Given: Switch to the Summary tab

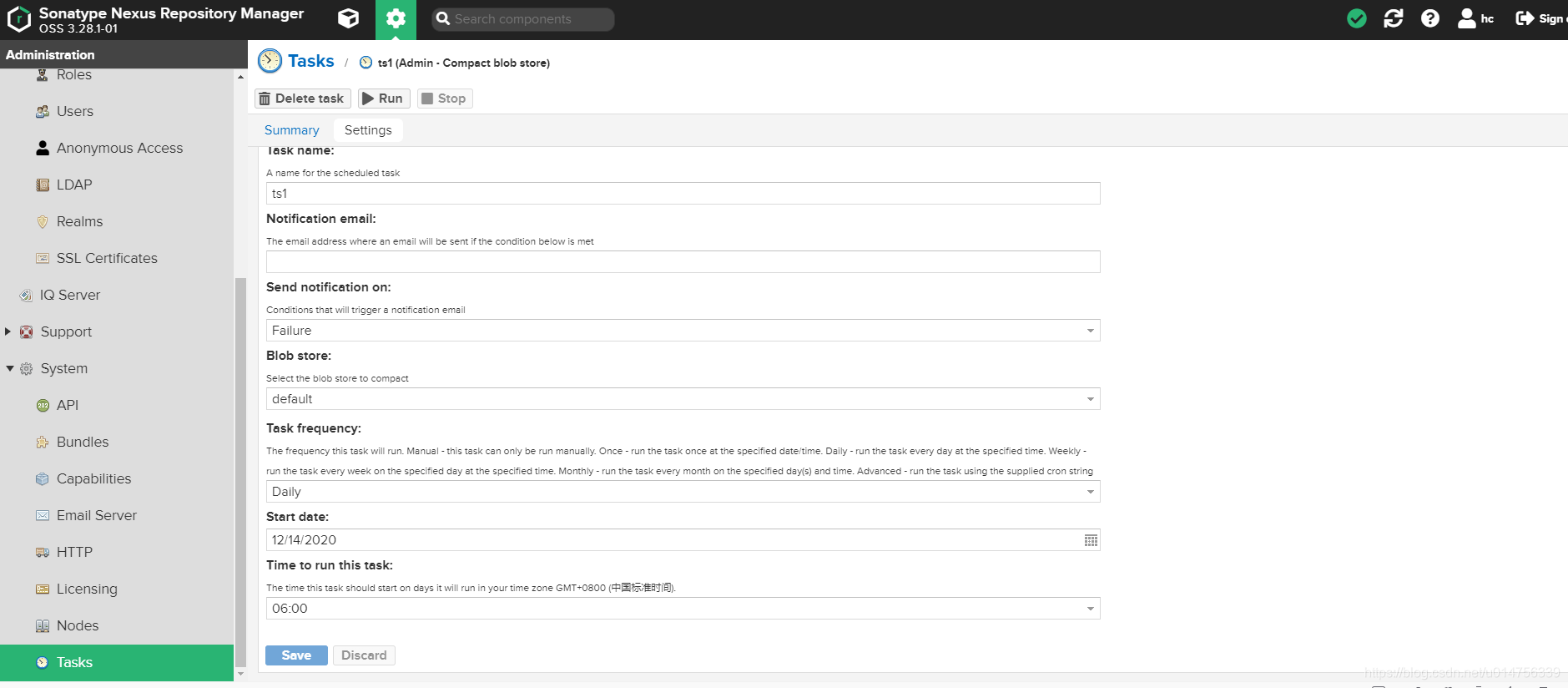Looking at the screenshot, I should point(291,130).
